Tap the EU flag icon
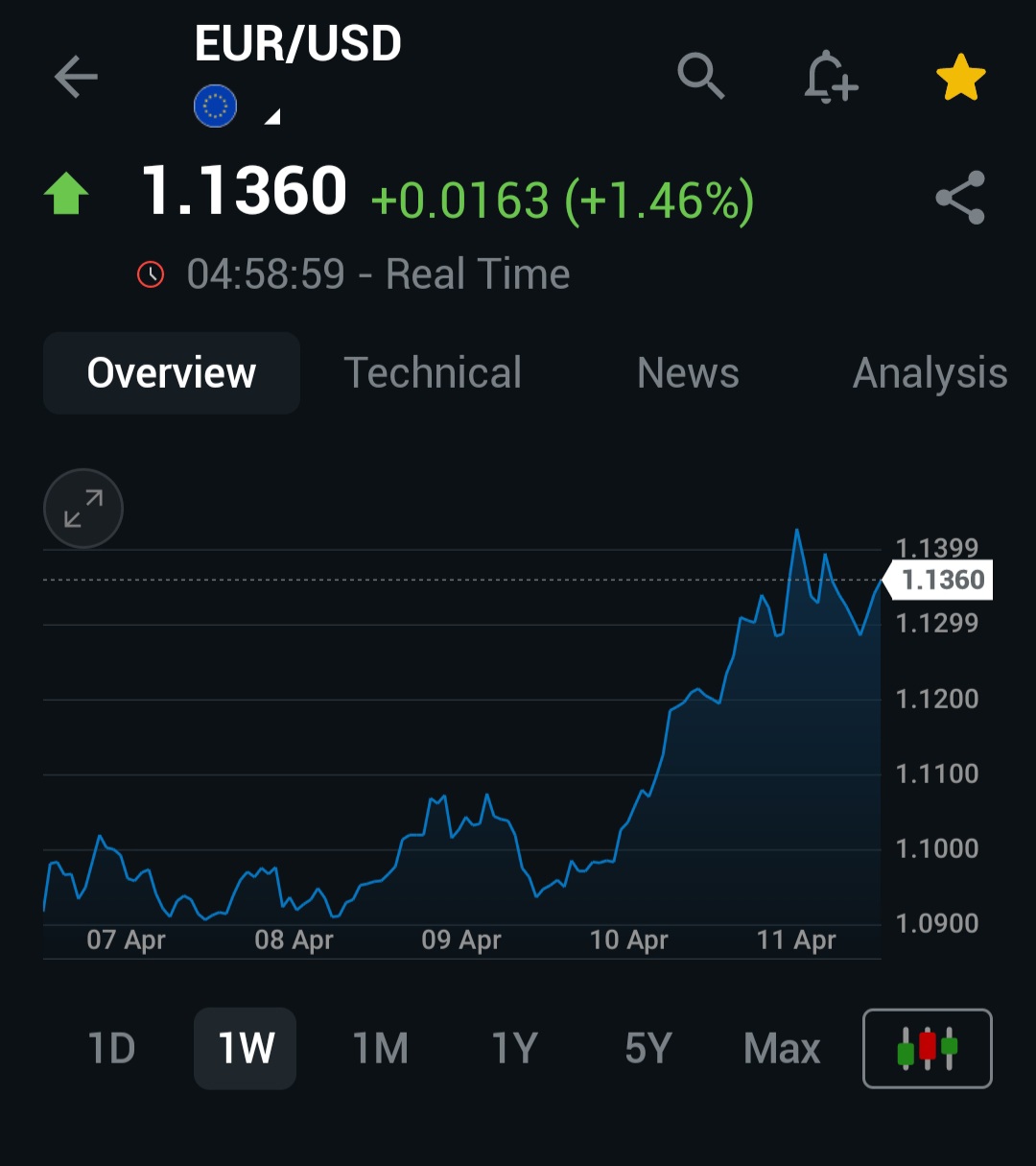Screen dimensions: 1036x1166 pos(216,106)
